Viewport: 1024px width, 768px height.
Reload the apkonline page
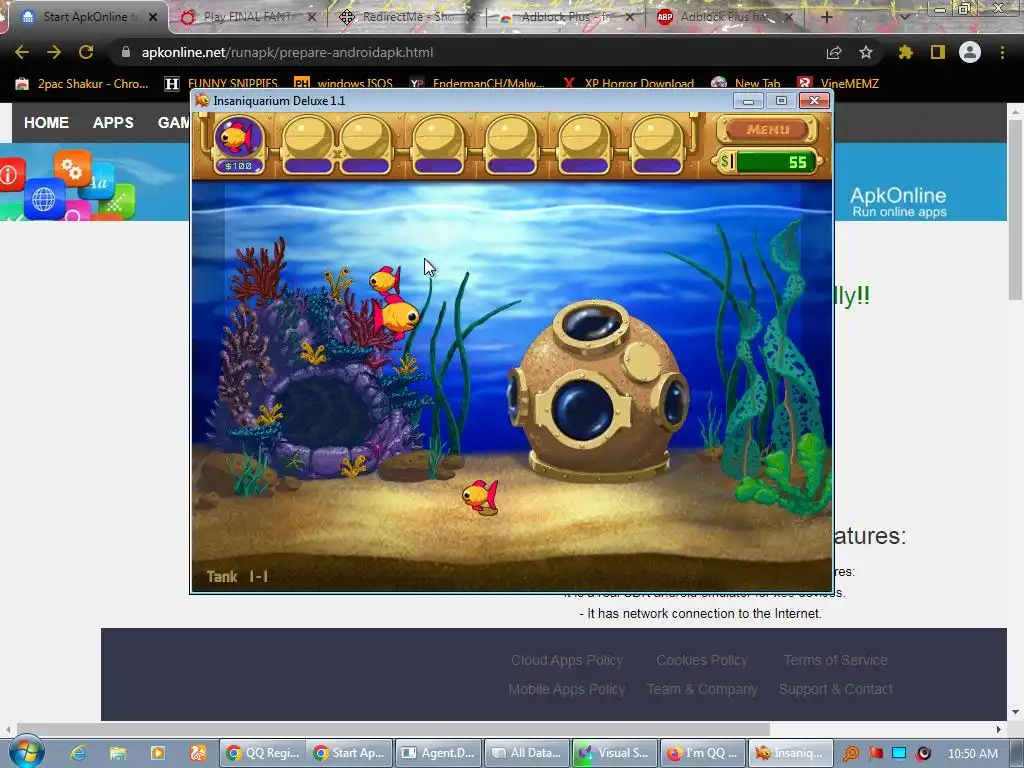tap(86, 52)
